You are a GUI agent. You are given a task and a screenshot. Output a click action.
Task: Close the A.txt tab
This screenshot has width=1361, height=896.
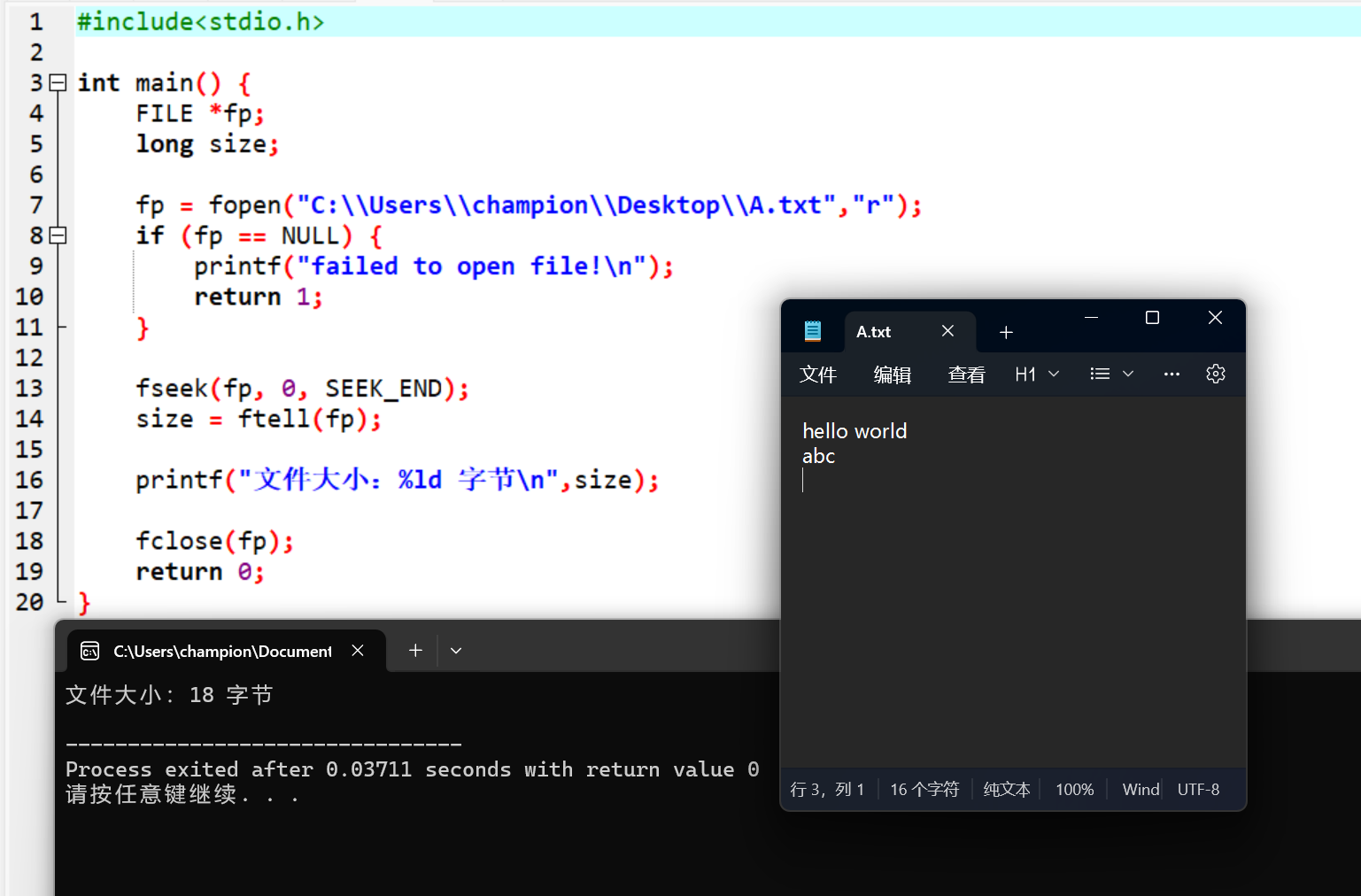click(947, 331)
